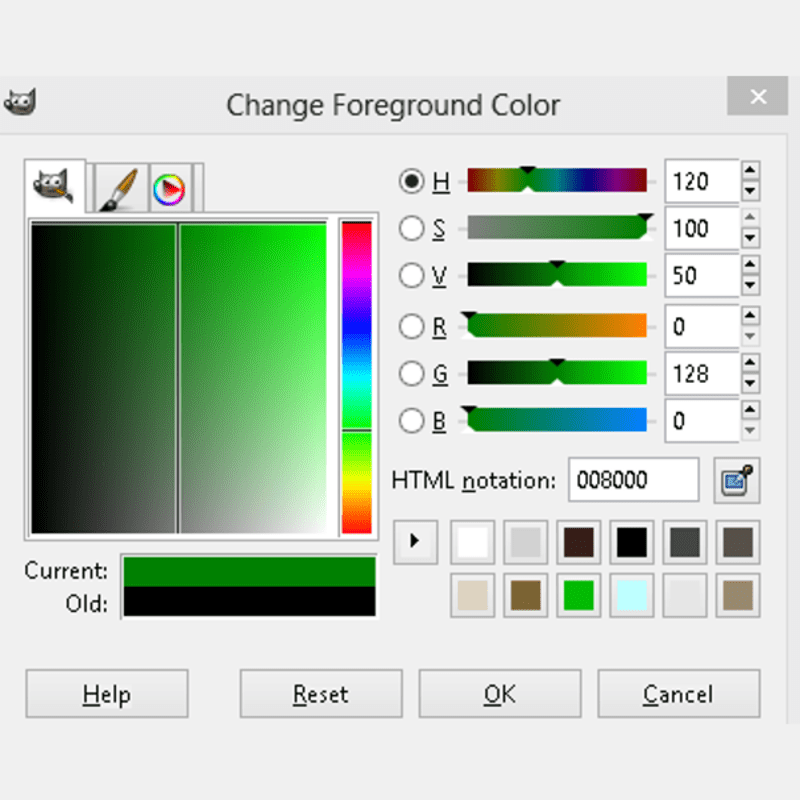Decrease the V value with down arrow
800x800 pixels.
(x=750, y=286)
